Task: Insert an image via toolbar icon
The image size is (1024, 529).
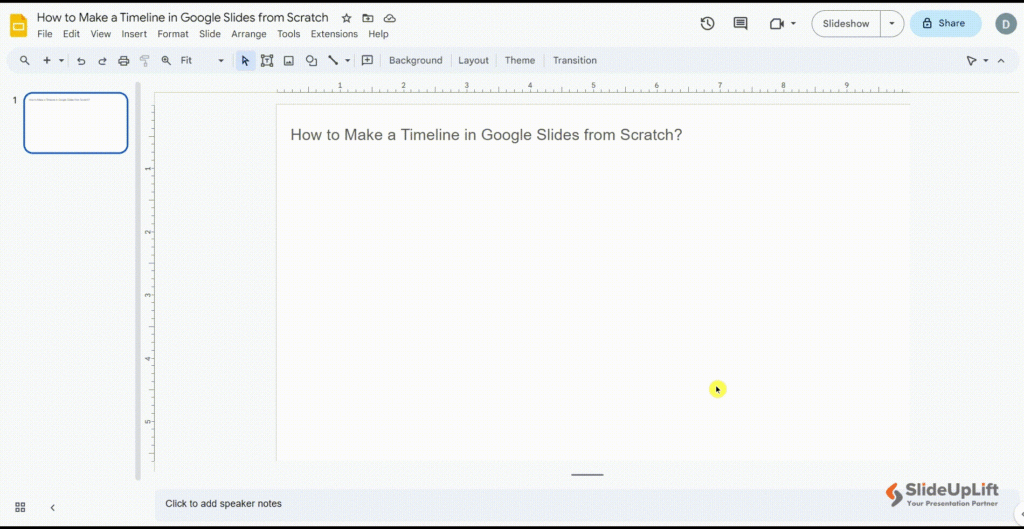Action: [x=288, y=61]
